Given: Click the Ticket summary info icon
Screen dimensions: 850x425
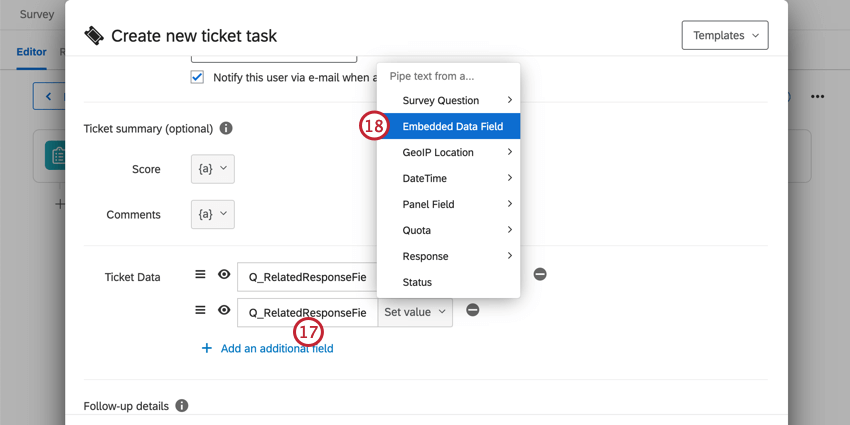Looking at the screenshot, I should point(226,129).
